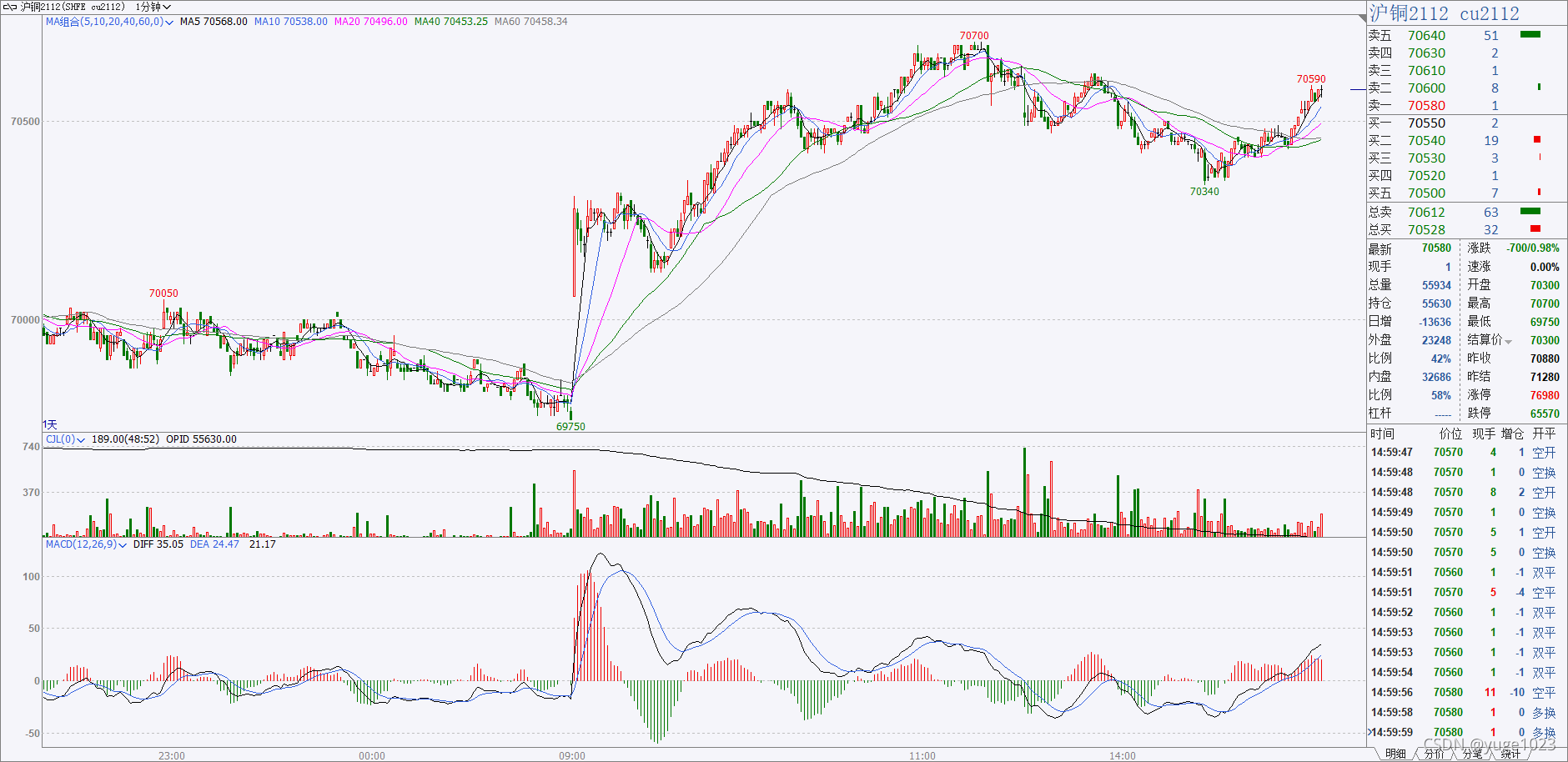The height and width of the screenshot is (762, 1568).
Task: Click the 70700 high price marker on chart
Action: tap(974, 36)
